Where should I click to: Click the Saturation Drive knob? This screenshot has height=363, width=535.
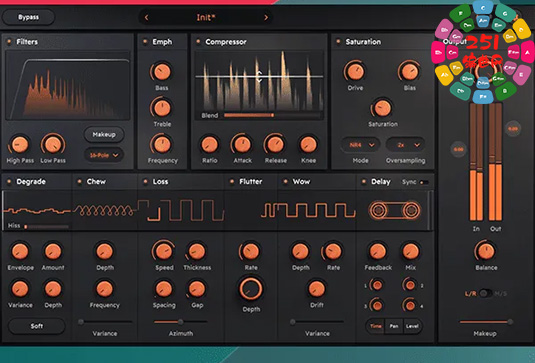(355, 72)
